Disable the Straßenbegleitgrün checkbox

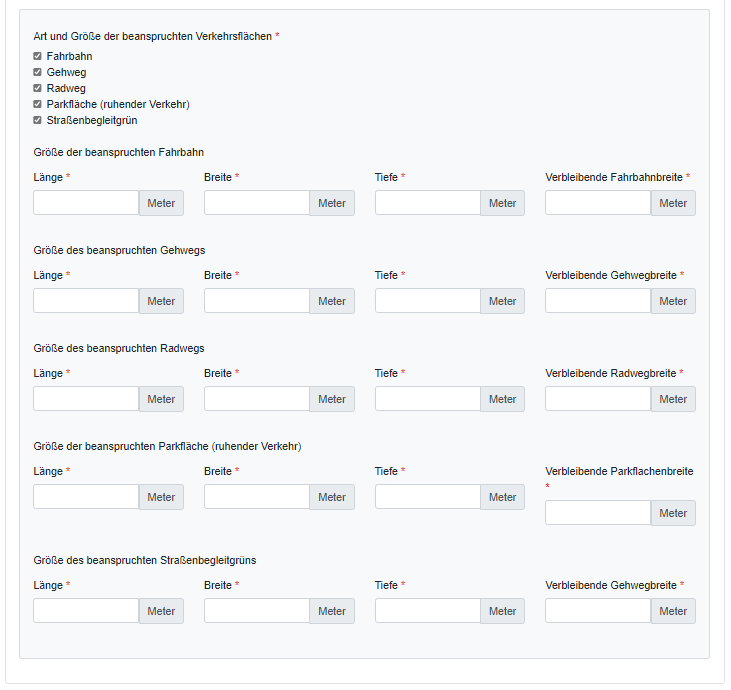coord(38,121)
